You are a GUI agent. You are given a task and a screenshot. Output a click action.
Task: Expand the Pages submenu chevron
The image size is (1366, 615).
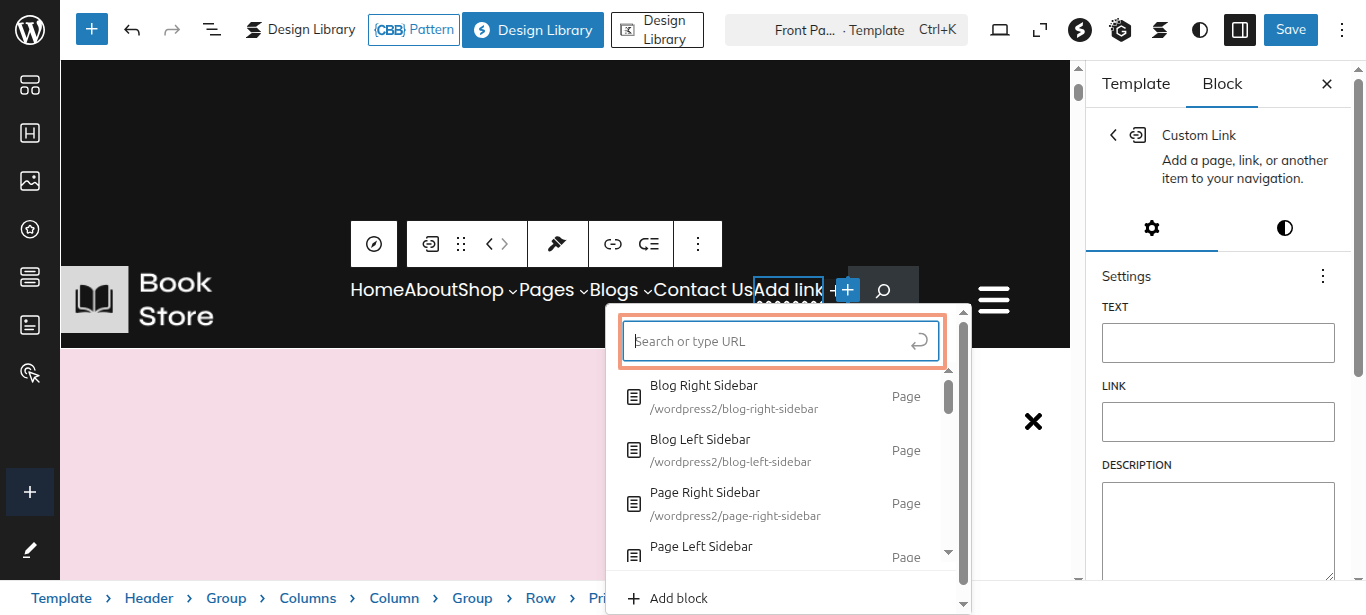pyautogui.click(x=583, y=292)
